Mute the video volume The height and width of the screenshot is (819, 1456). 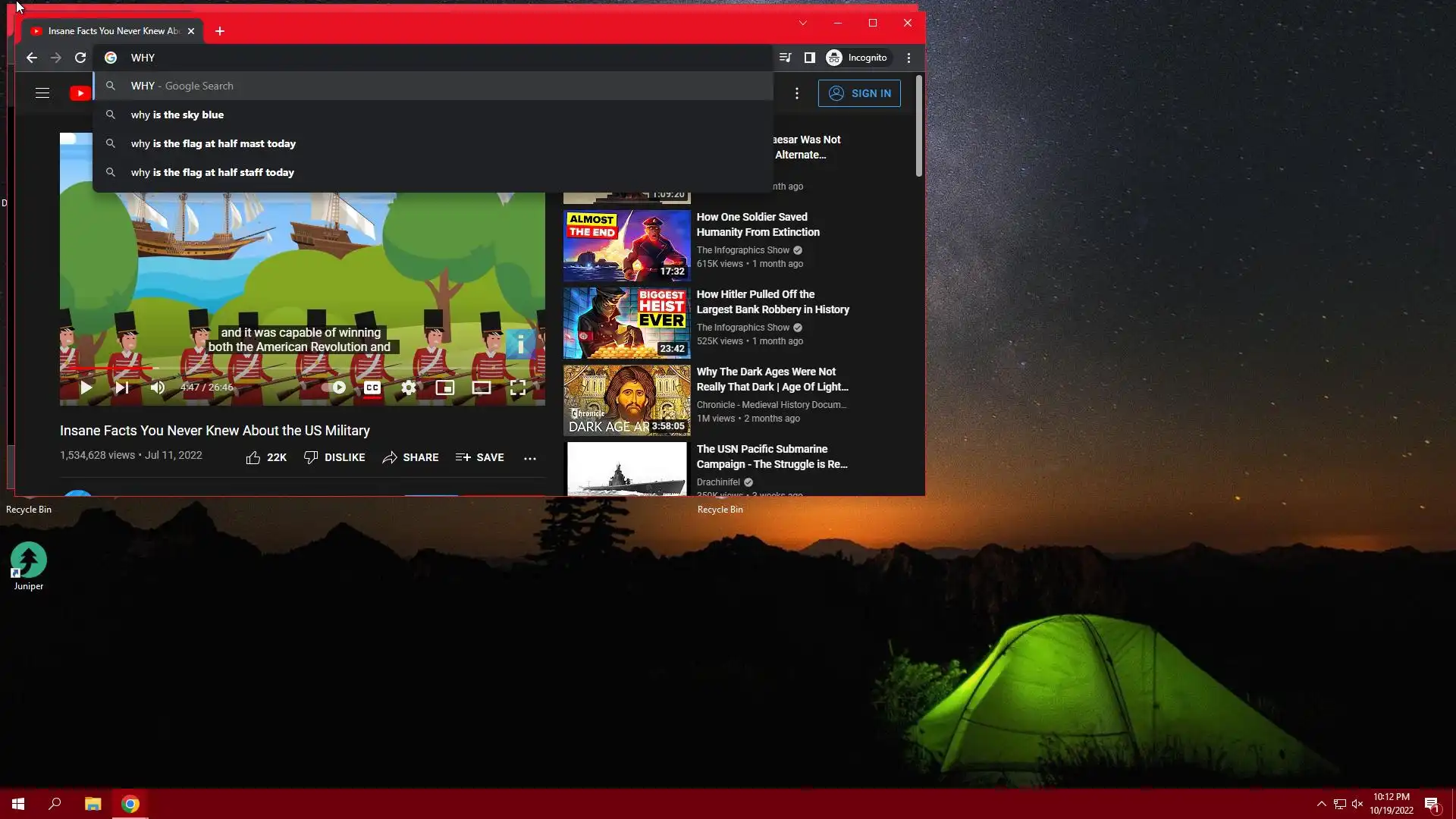(x=157, y=388)
